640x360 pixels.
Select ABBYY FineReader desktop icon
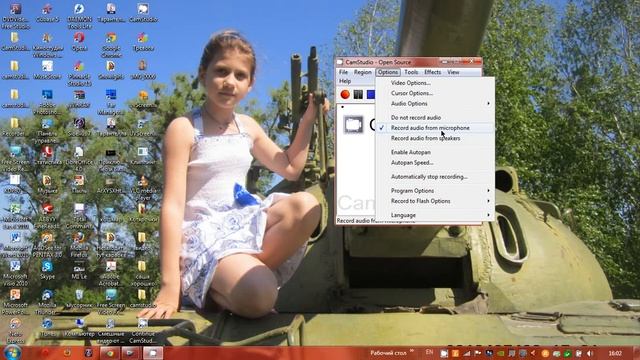point(47,216)
